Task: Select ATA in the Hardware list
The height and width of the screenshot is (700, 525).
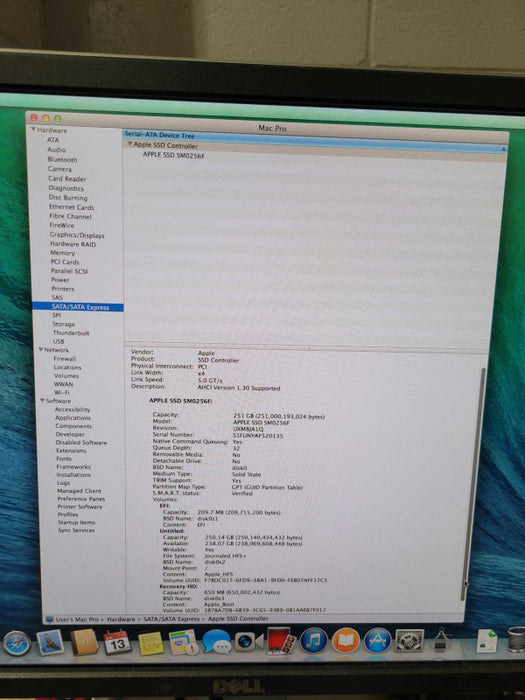Action: [x=53, y=140]
